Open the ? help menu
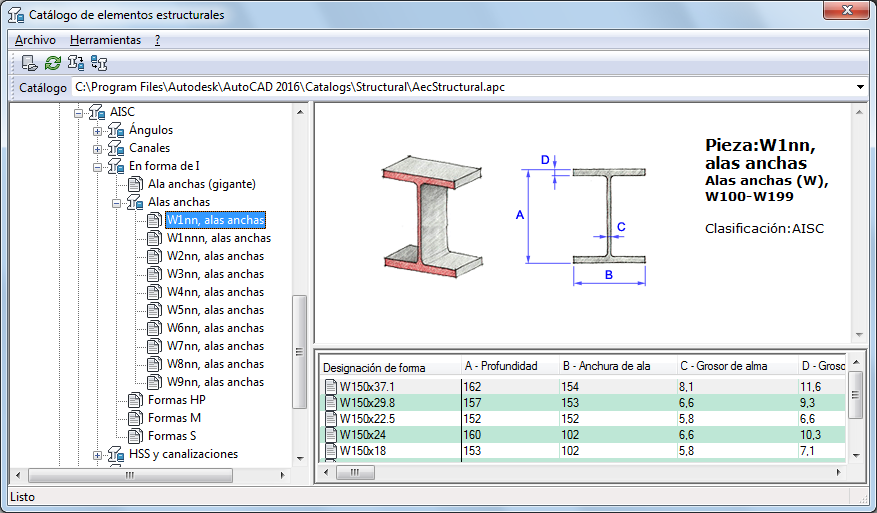 pos(157,40)
